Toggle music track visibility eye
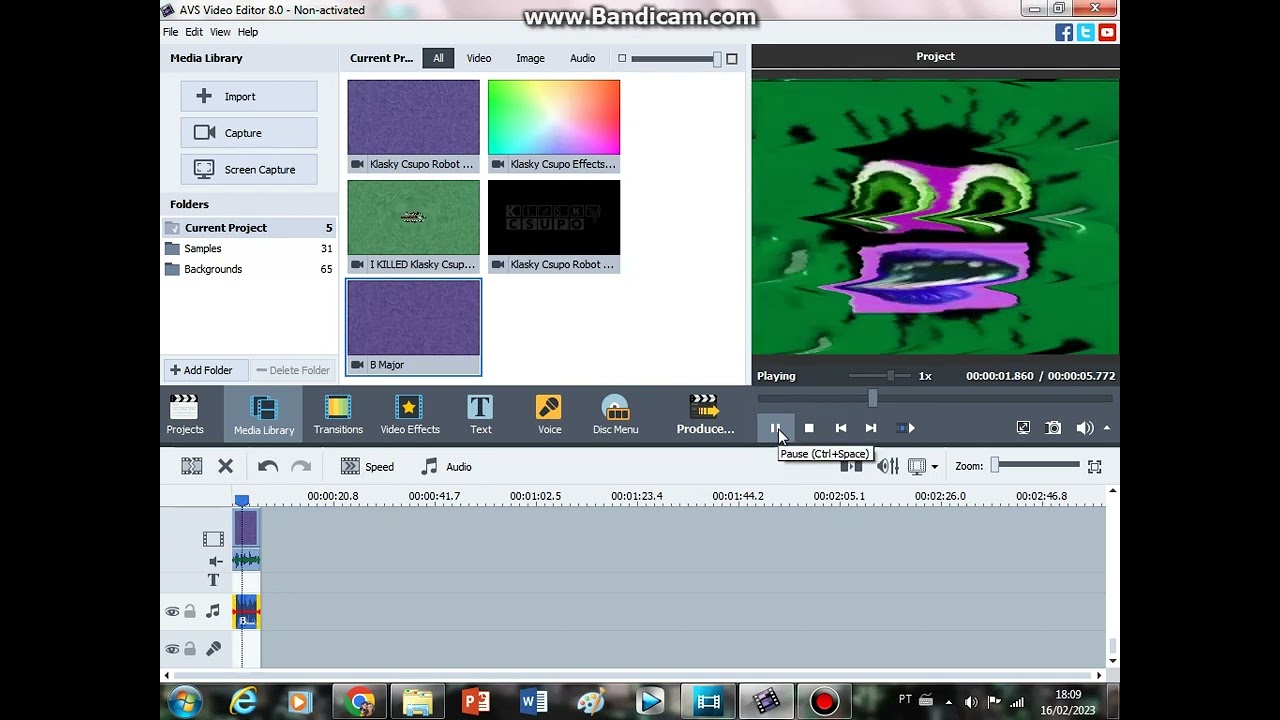This screenshot has width=1280, height=720. [172, 611]
